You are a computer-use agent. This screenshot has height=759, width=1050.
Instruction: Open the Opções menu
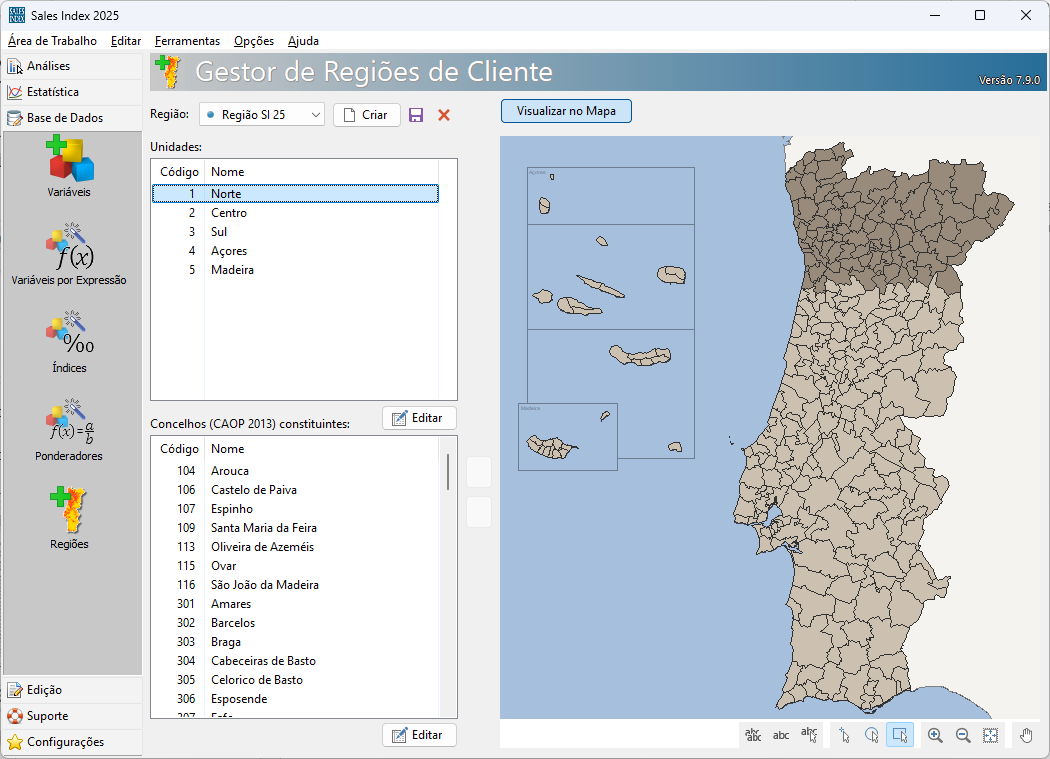tap(254, 41)
